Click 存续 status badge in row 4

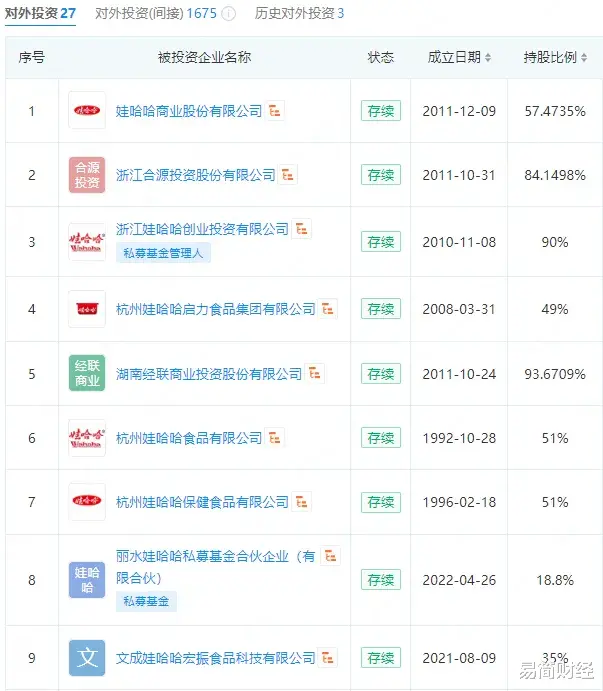(381, 309)
